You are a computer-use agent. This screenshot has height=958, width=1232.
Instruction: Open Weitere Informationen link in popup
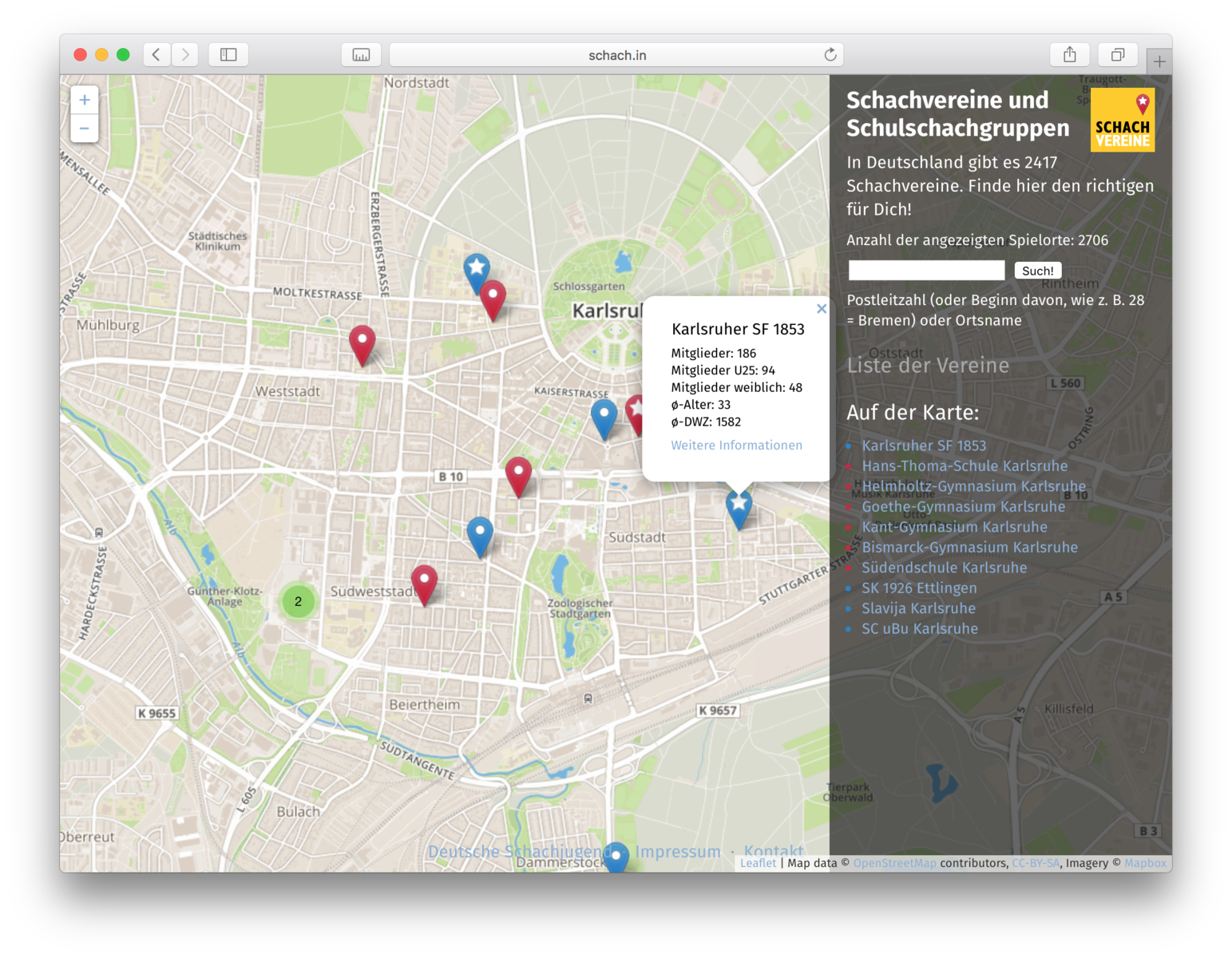(736, 445)
